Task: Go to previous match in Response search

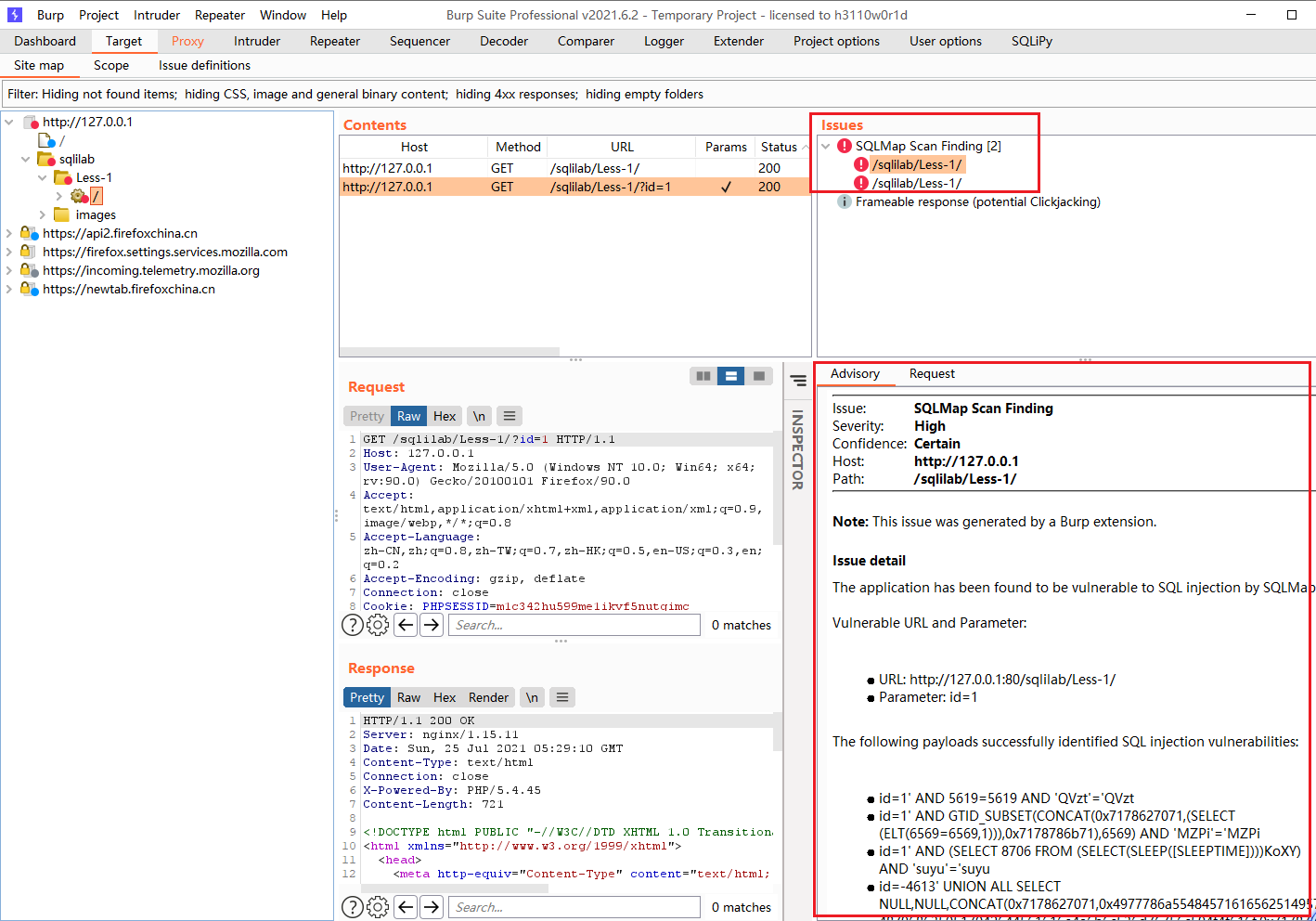Action: 406,907
